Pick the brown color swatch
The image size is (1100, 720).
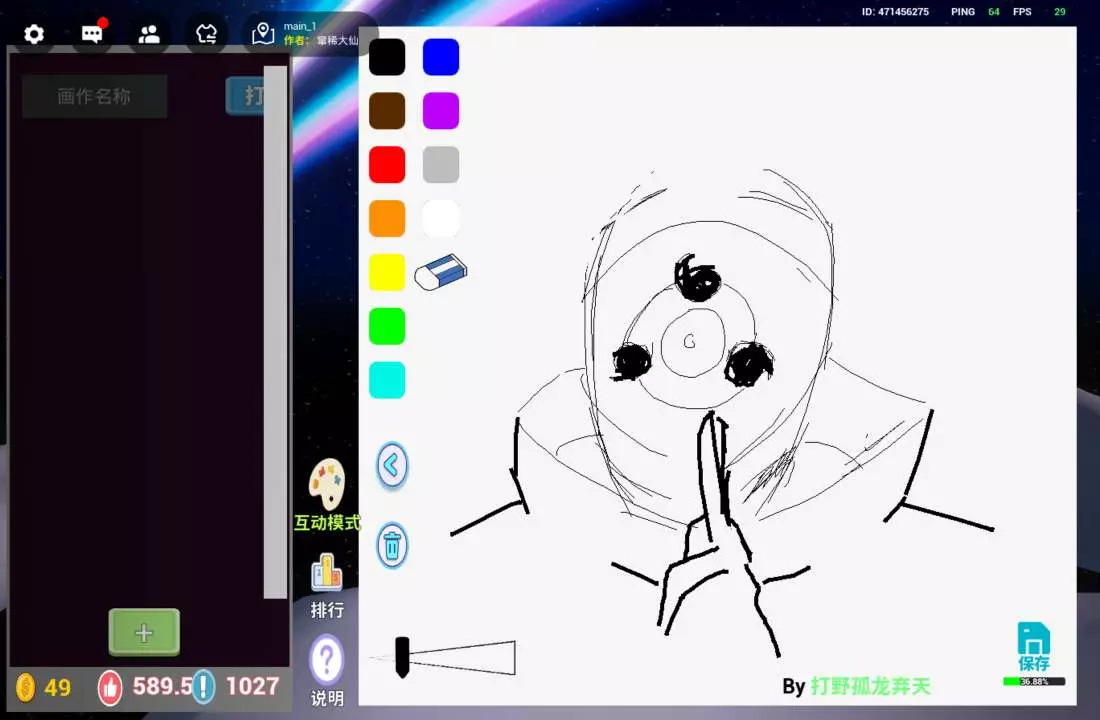387,111
